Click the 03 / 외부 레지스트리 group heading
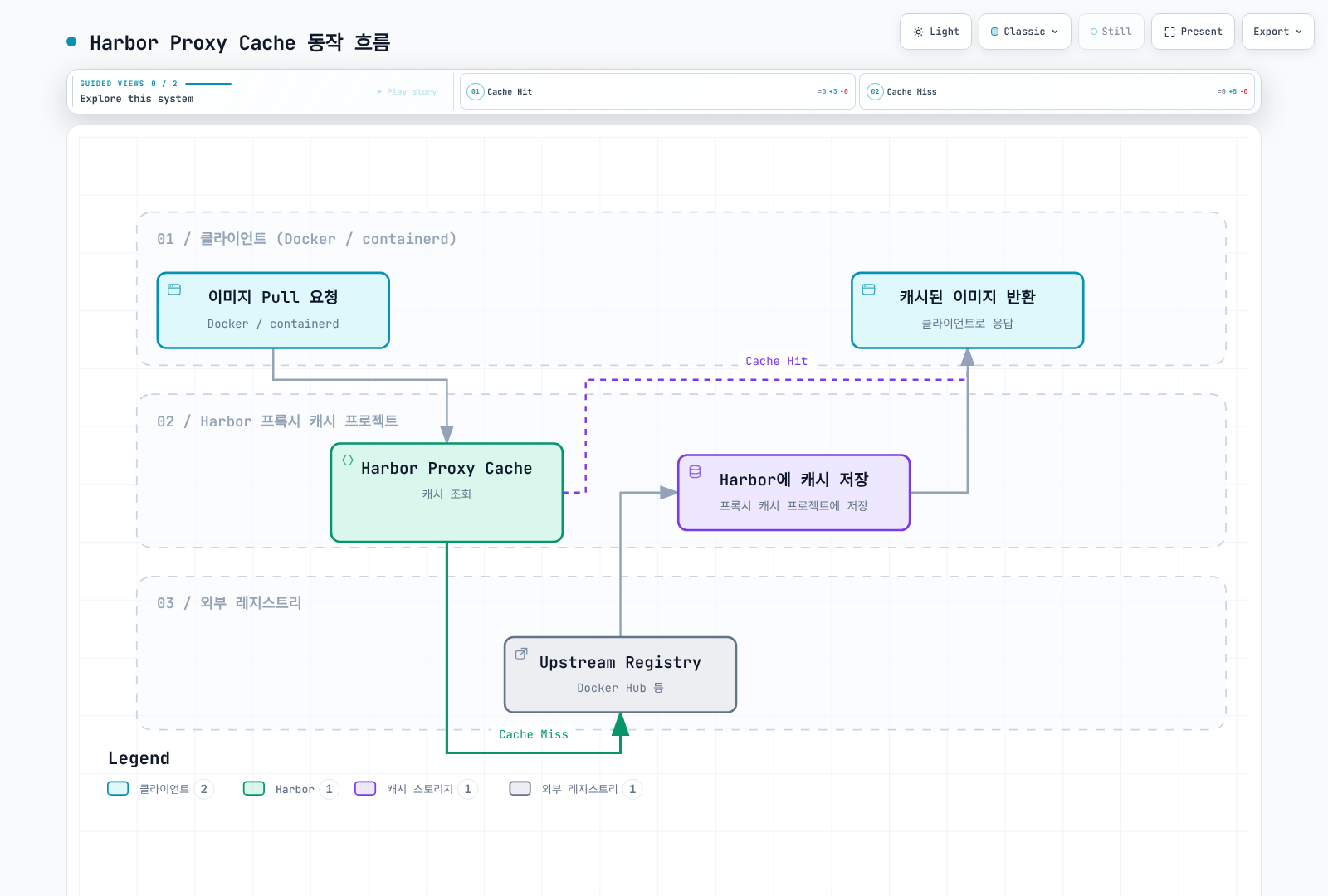Viewport: 1328px width, 896px height. [x=229, y=603]
